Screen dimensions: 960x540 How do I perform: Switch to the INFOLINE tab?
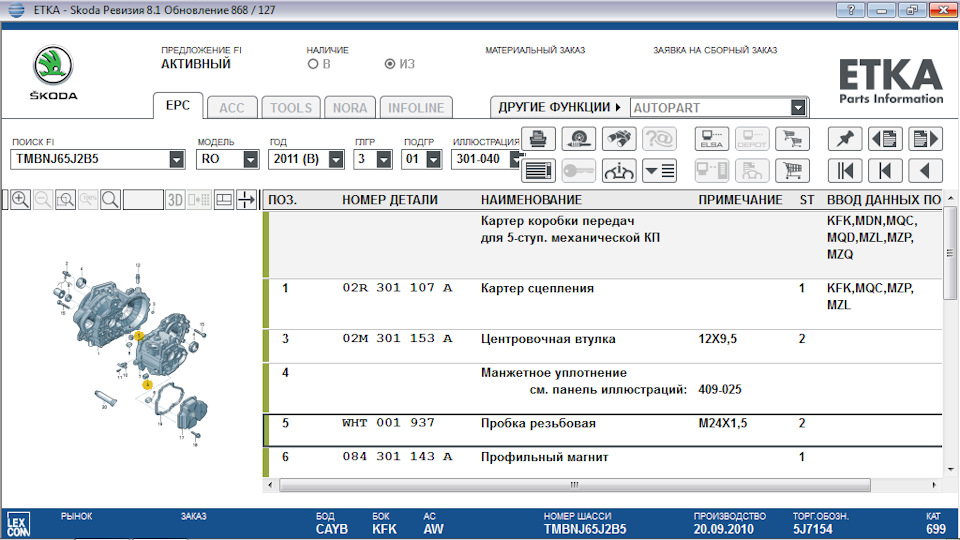416,108
